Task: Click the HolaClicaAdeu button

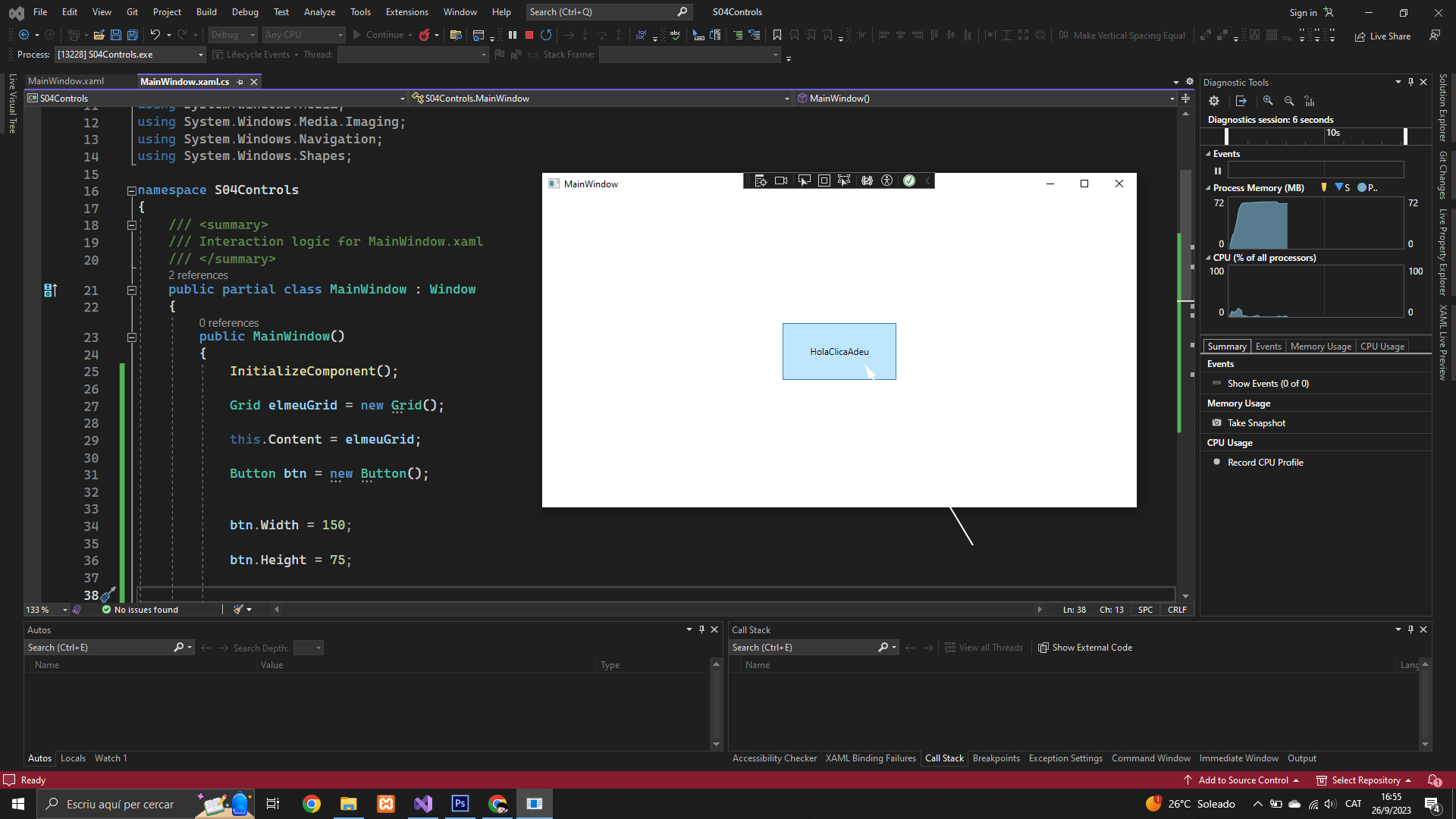Action: click(839, 352)
